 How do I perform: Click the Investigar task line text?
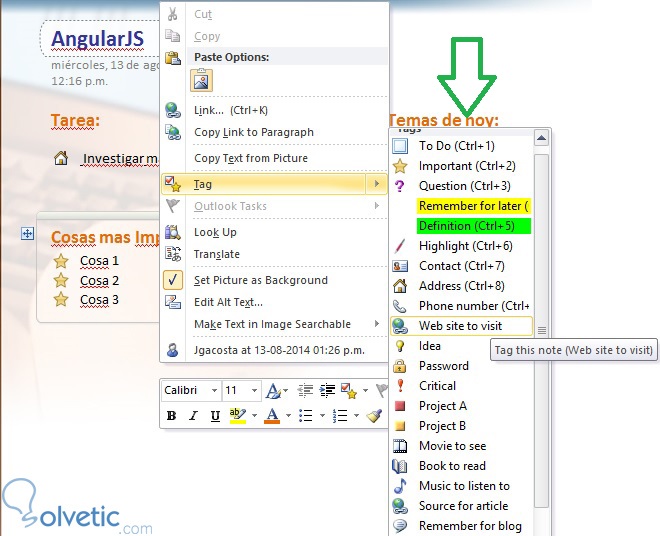pyautogui.click(x=120, y=159)
